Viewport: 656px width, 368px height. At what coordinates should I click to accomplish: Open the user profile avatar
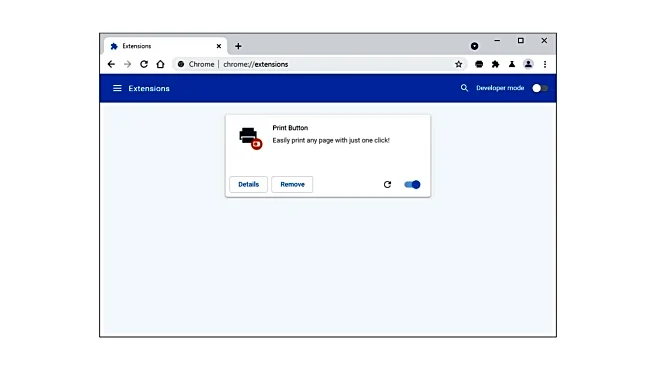coord(528,64)
